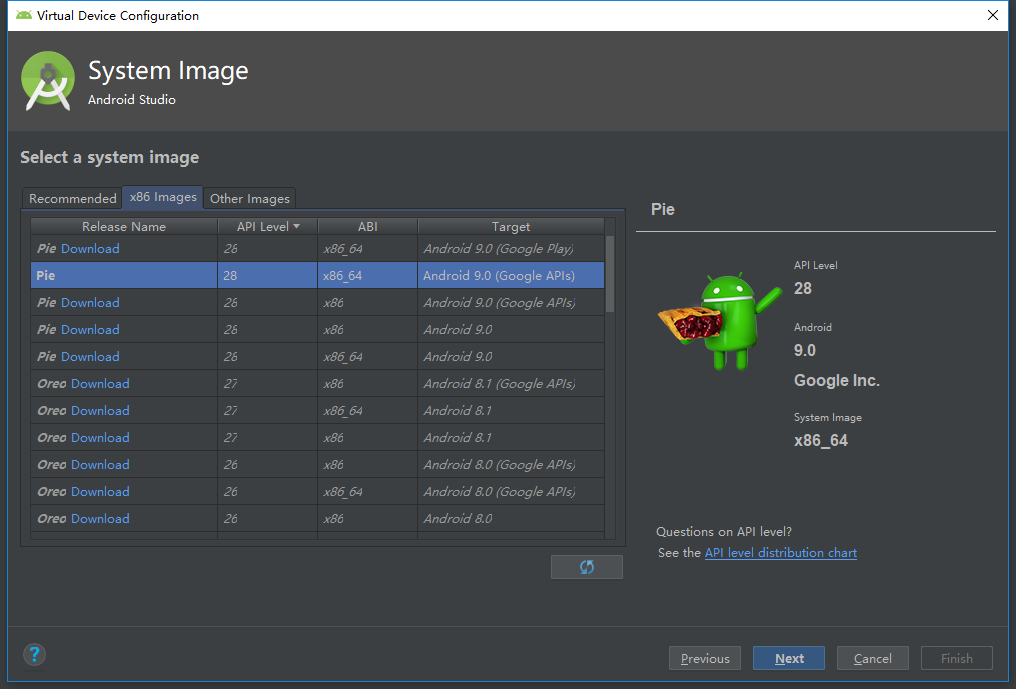
Task: Select the x86 Images tab
Action: (163, 197)
